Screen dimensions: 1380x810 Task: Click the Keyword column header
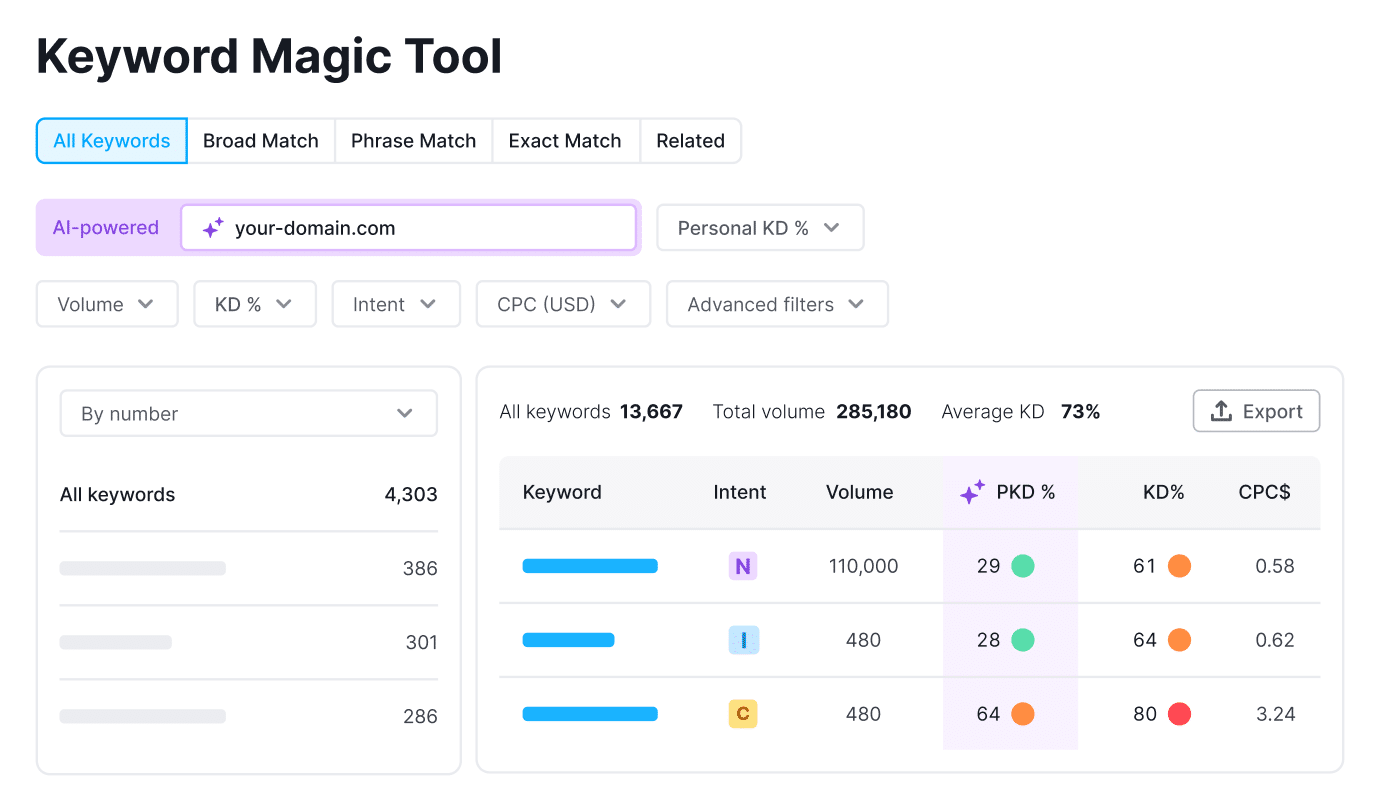click(562, 492)
